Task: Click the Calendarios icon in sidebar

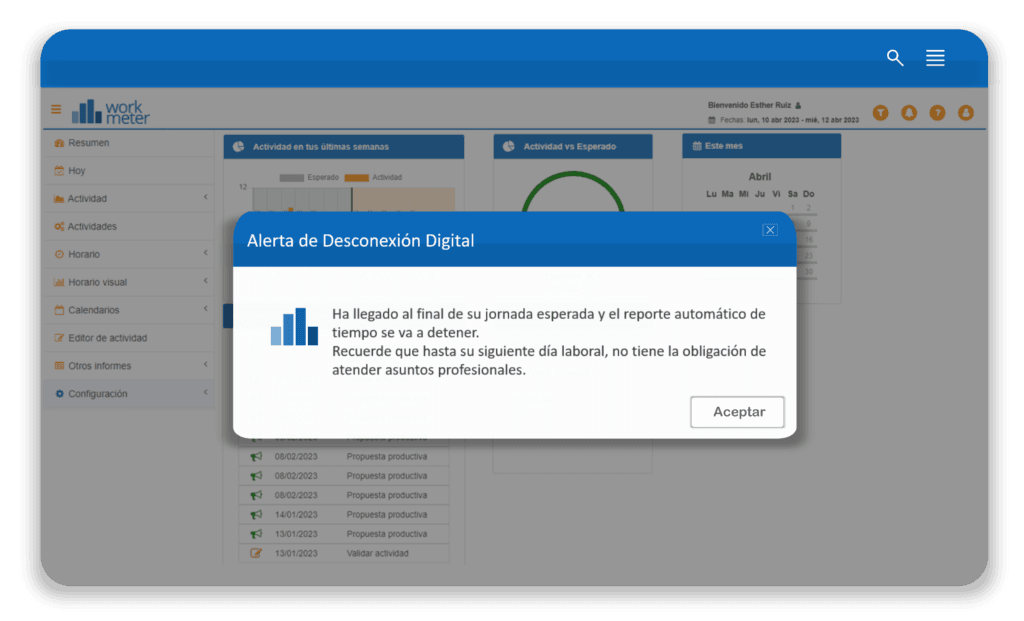Action: (x=59, y=310)
